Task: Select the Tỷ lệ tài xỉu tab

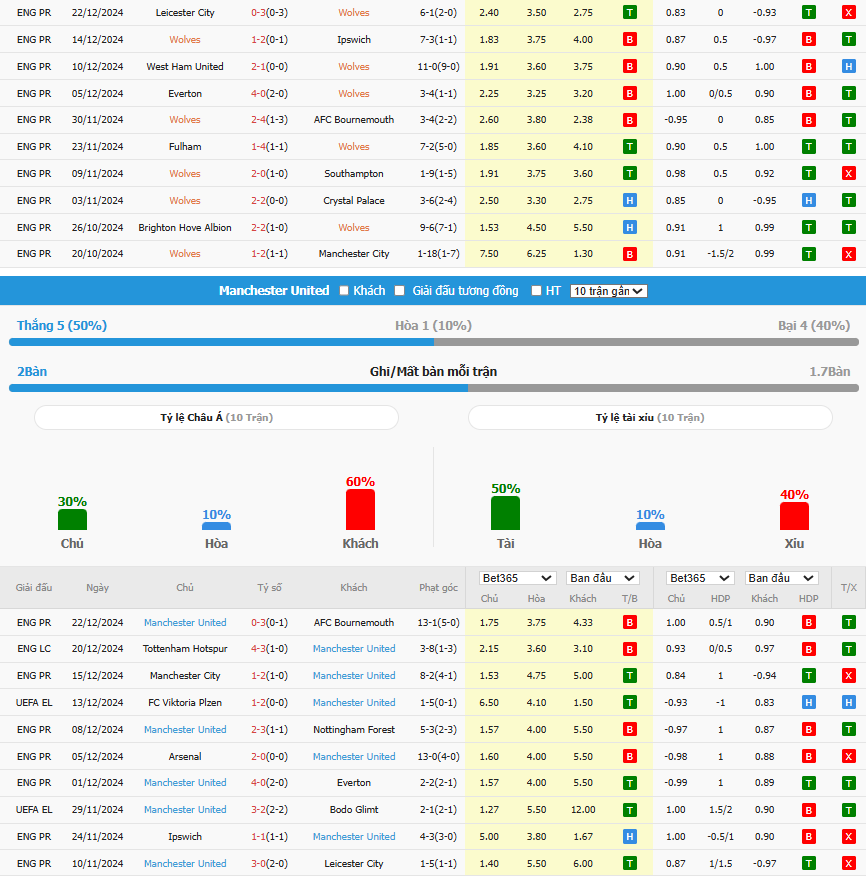Action: click(x=650, y=417)
